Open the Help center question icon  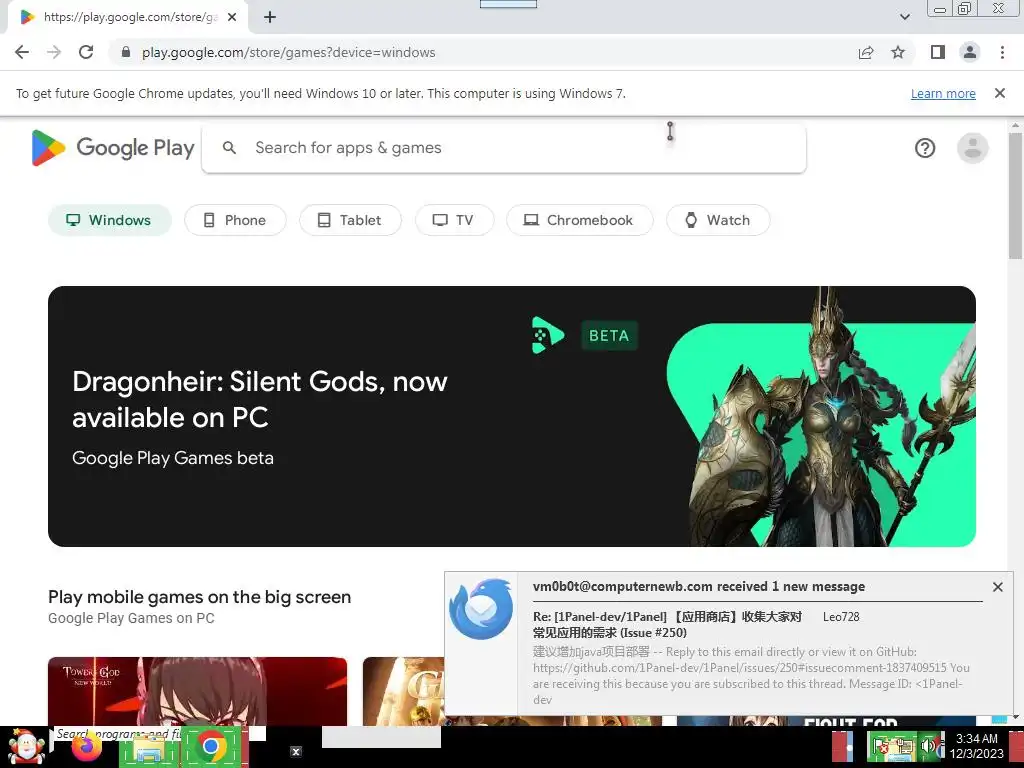(925, 148)
